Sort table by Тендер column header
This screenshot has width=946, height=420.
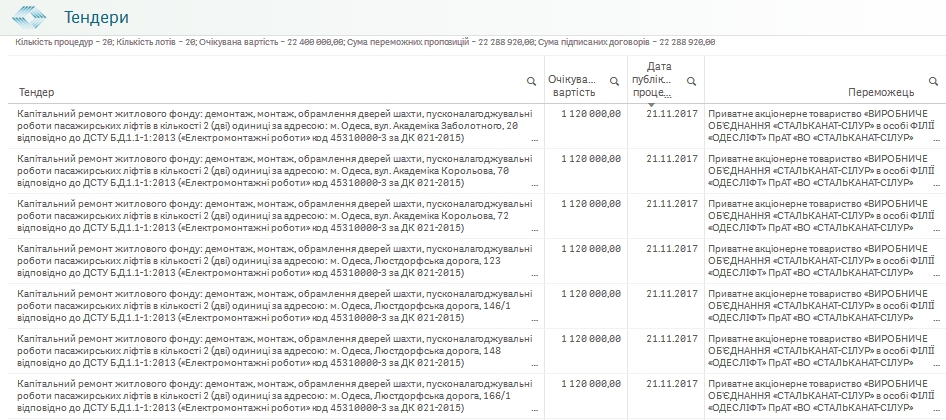pos(37,92)
